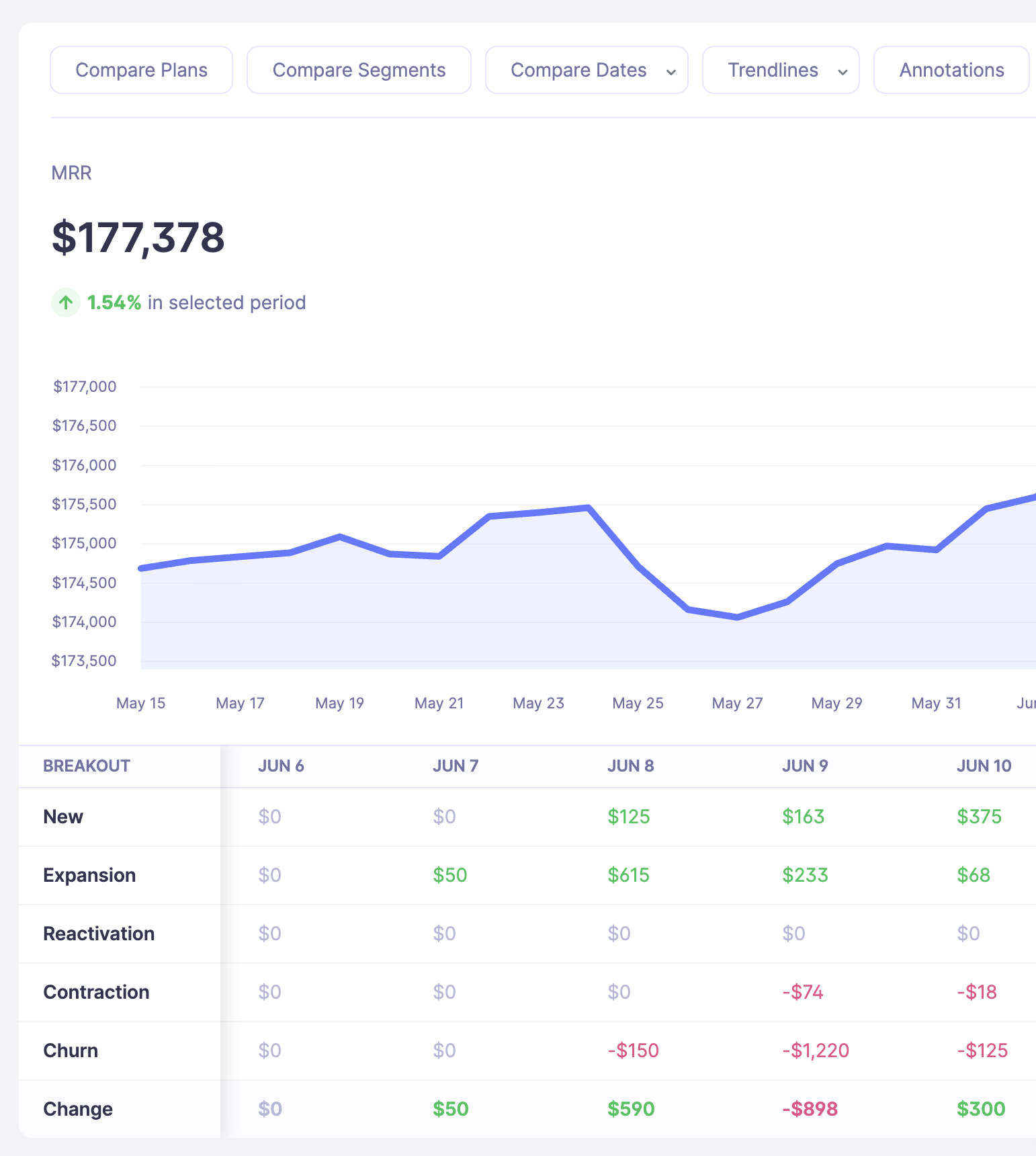The height and width of the screenshot is (1156, 1036).
Task: Click the $163 New value for Jun 9
Action: [x=804, y=817]
